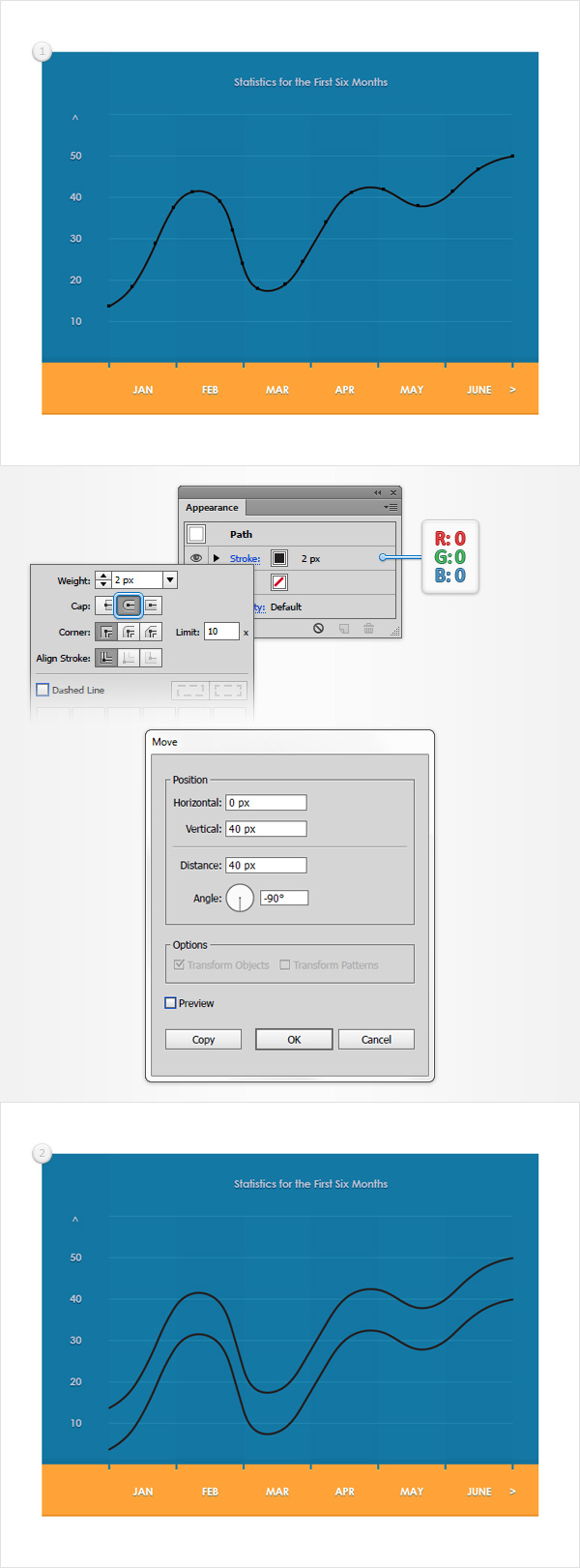Screen dimensions: 580x1568
Task: Choose the Miter Join corner option
Action: pos(106,632)
